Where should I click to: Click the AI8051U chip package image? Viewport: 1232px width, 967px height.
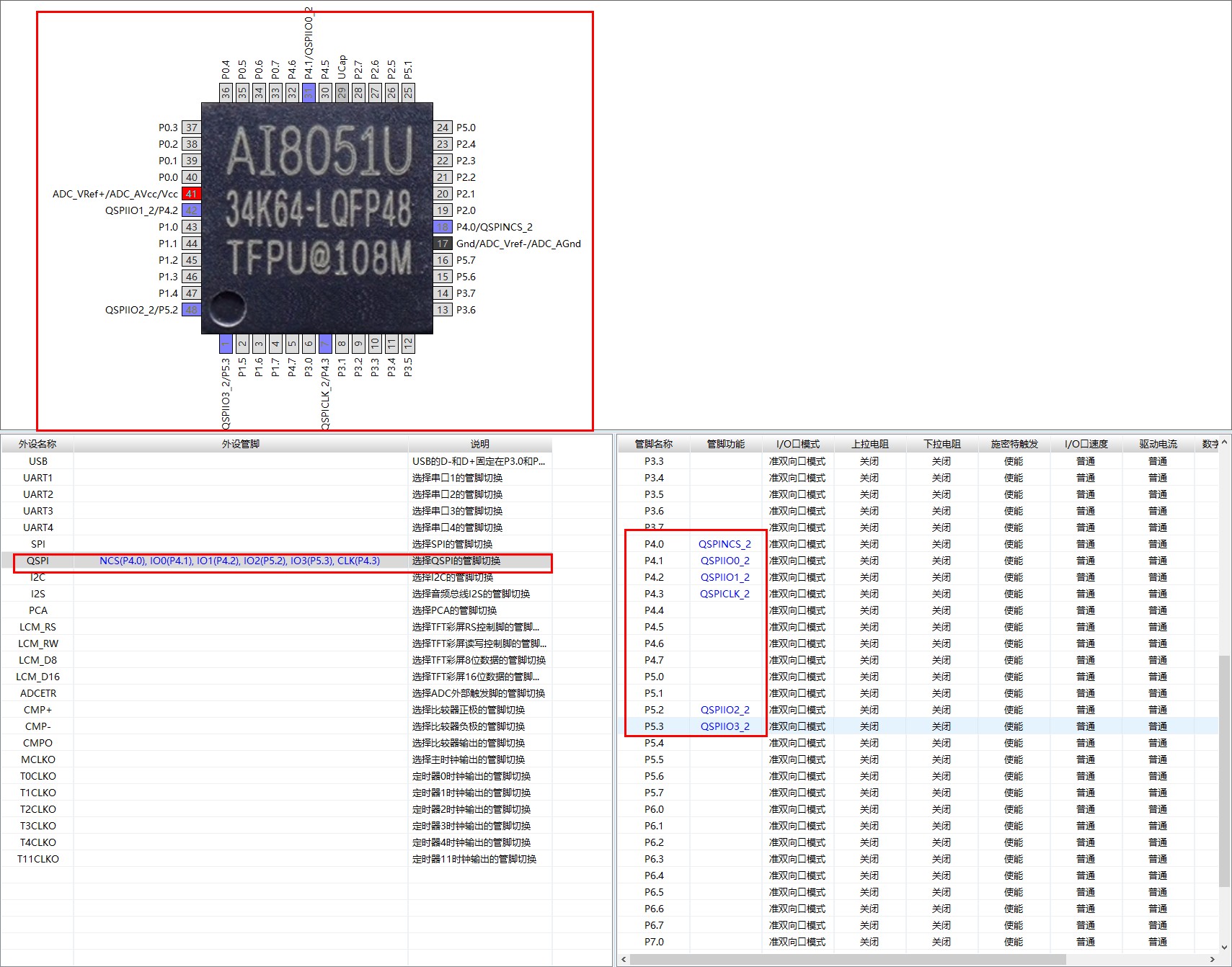tap(317, 218)
